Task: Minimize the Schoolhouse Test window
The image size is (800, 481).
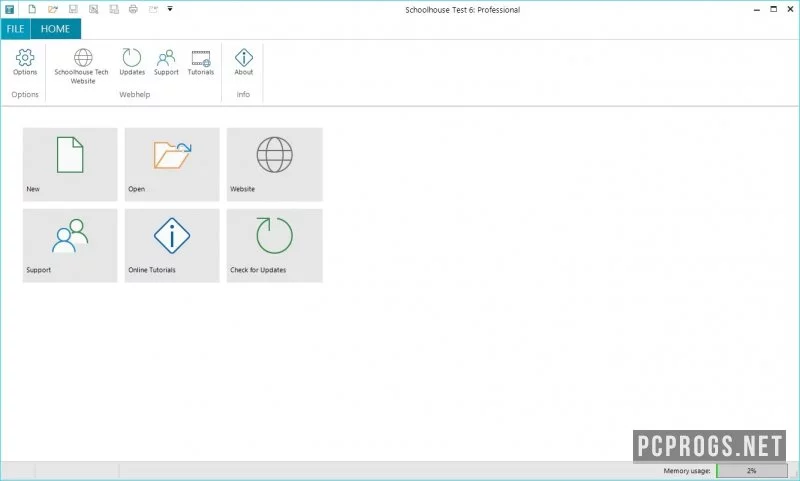Action: [x=757, y=9]
